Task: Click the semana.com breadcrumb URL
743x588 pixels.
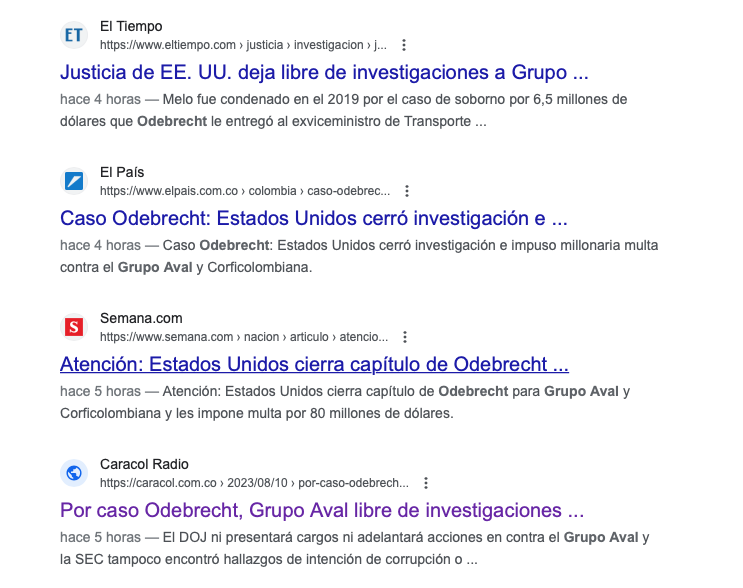Action: [x=244, y=337]
